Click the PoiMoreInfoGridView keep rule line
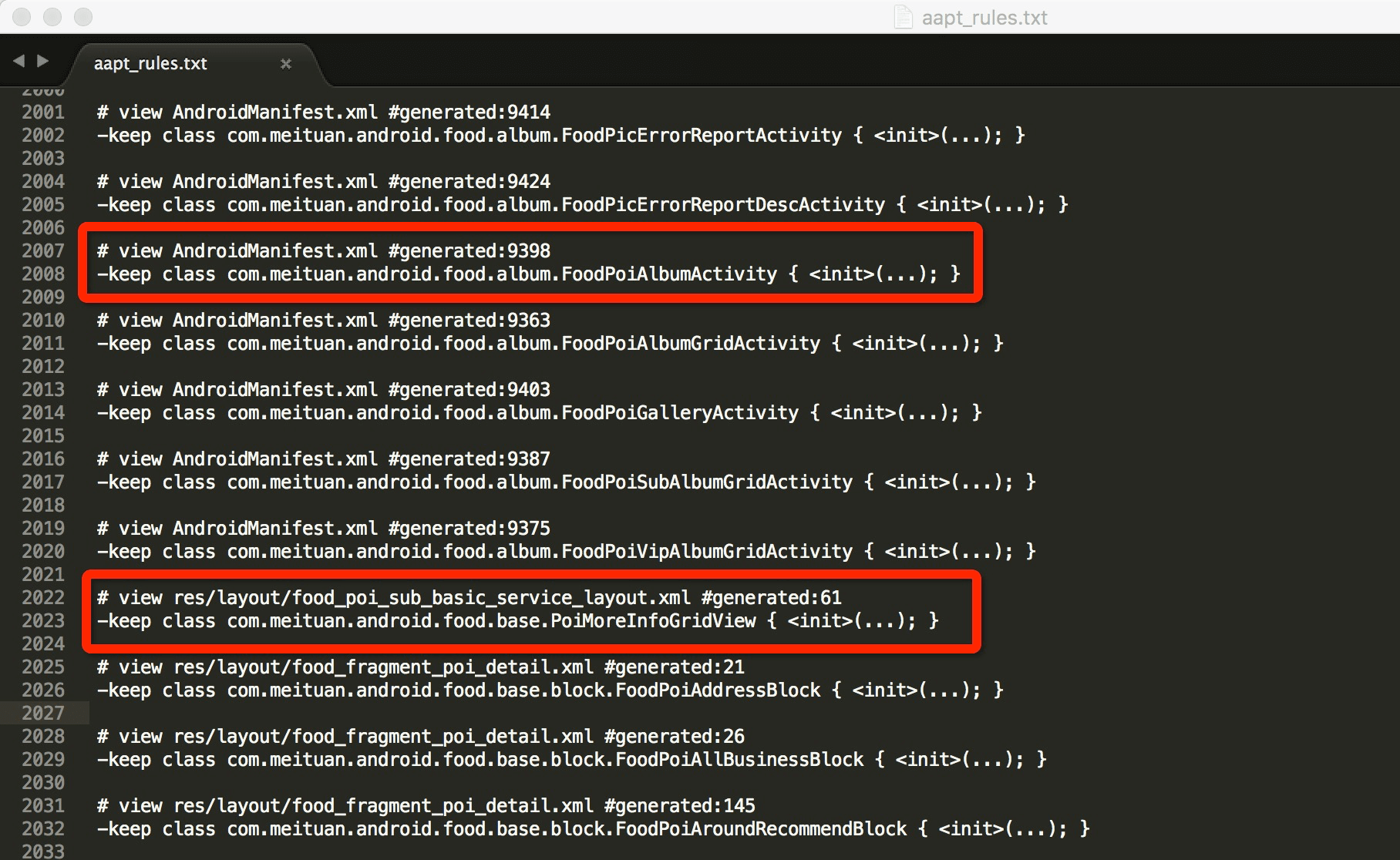 click(x=518, y=621)
